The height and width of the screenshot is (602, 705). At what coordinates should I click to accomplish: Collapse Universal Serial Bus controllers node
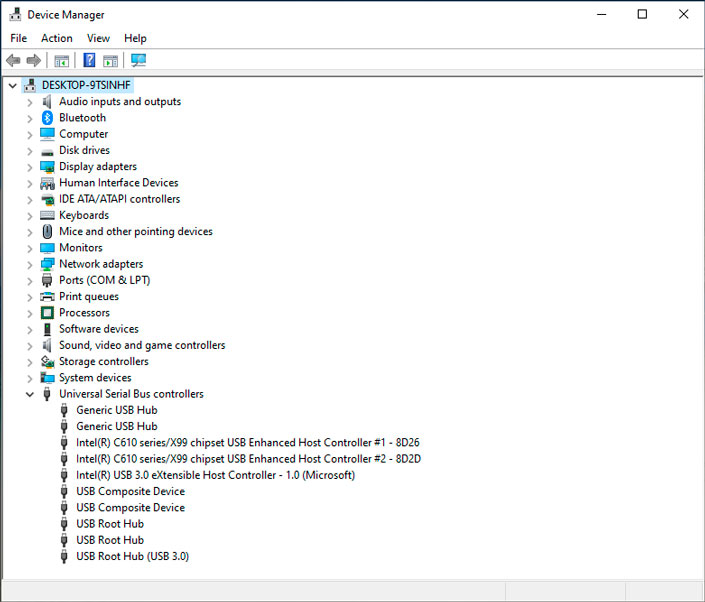(30, 394)
